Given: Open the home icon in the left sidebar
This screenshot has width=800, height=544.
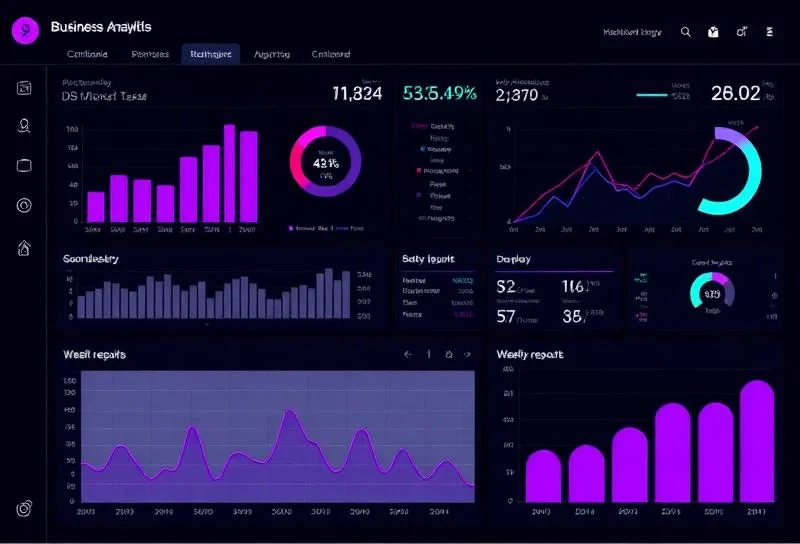Looking at the screenshot, I should click(x=25, y=248).
